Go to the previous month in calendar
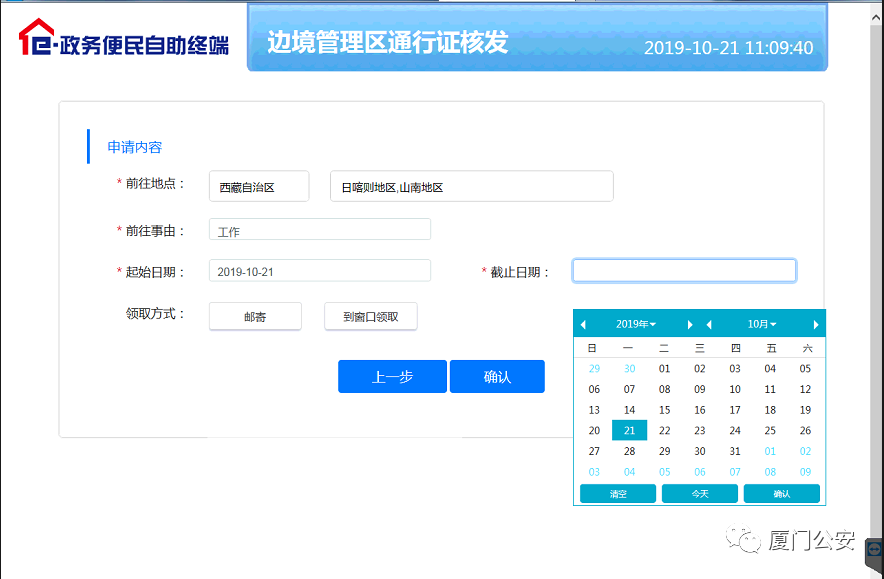This screenshot has width=884, height=579. [x=709, y=324]
